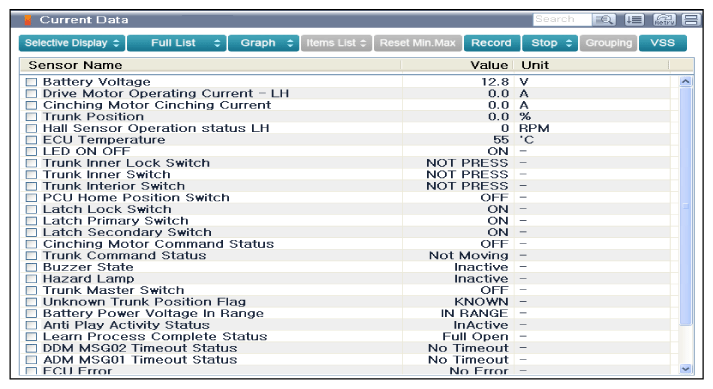Tick the Latch Primary Switch checkbox
Screen dimensions: 713x389
point(31,221)
